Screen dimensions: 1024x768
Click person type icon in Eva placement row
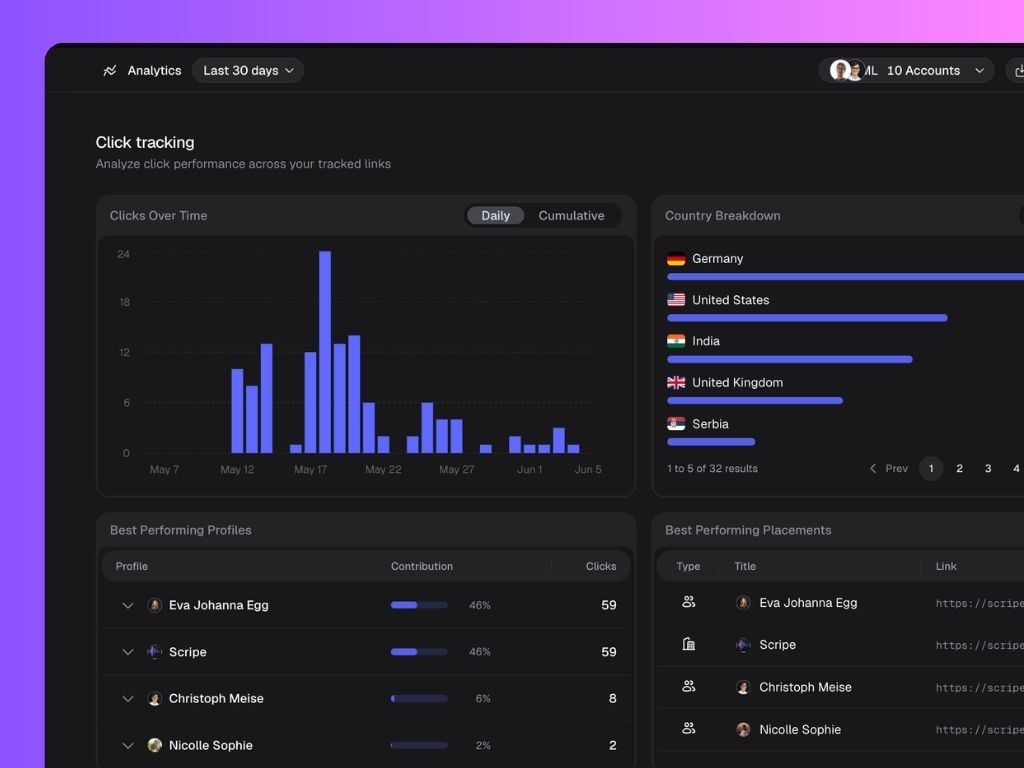click(688, 602)
